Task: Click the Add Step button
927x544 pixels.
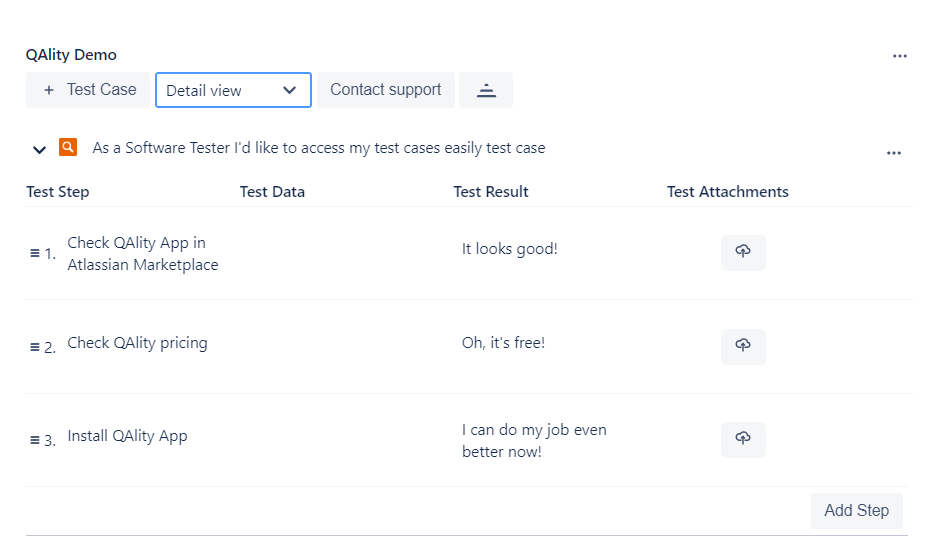Action: [857, 510]
